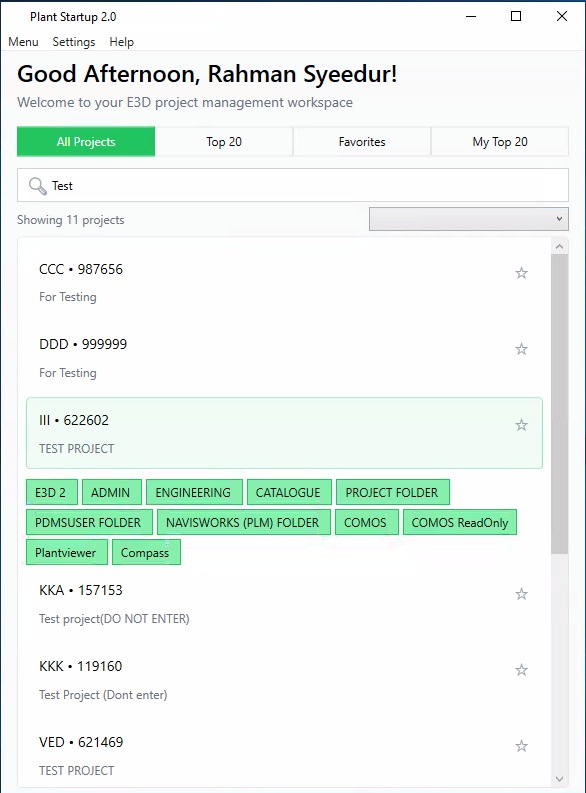The width and height of the screenshot is (586, 793).
Task: Expand the VED 621469 project entry
Action: [284, 756]
